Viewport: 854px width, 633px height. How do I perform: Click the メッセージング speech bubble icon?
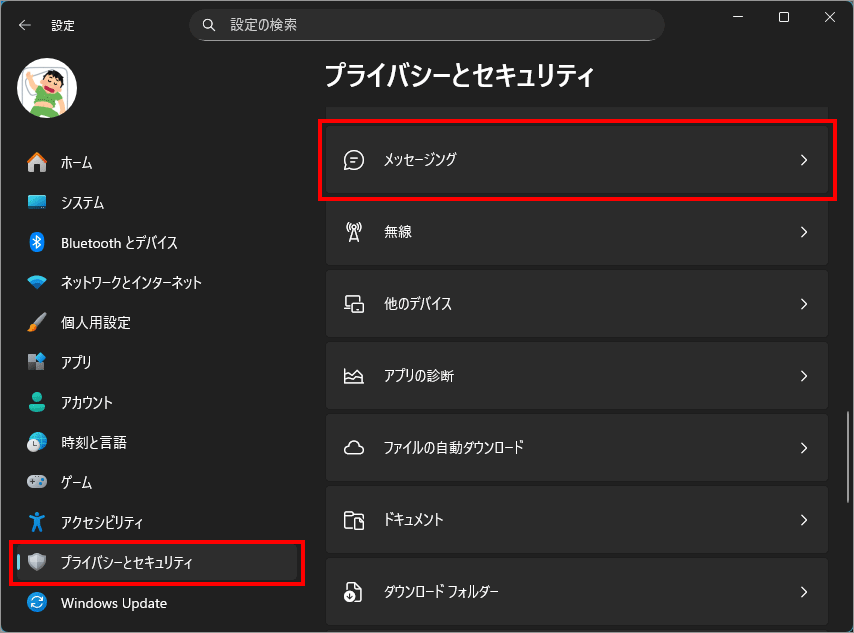pos(353,160)
